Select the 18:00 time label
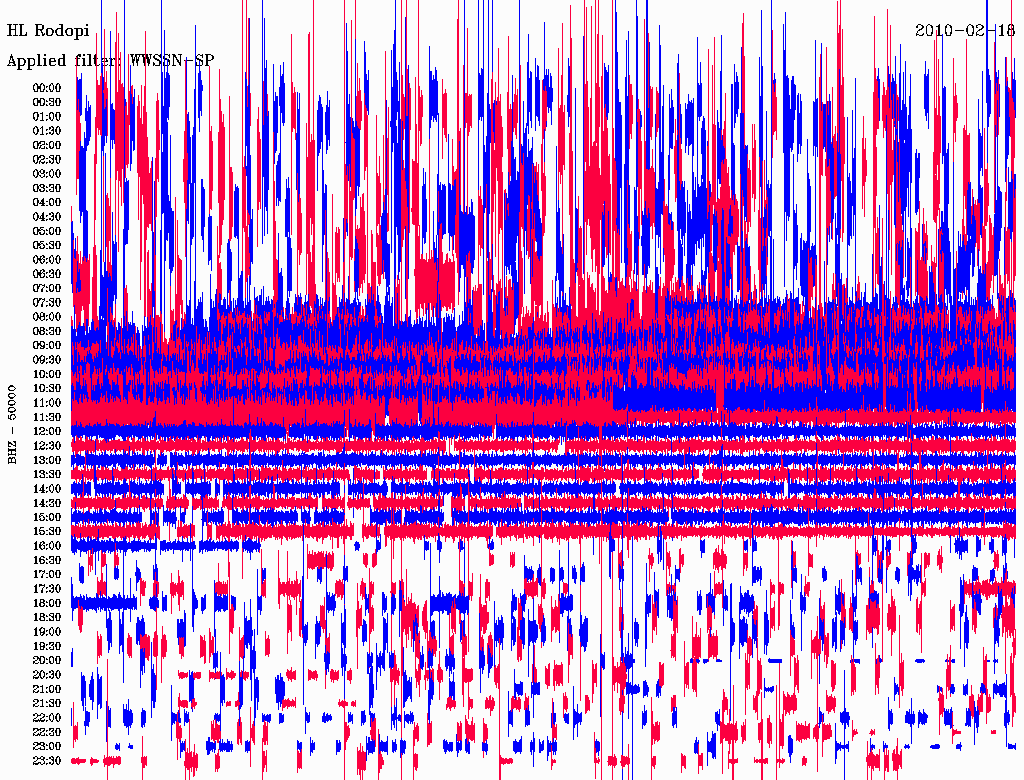 pos(47,604)
